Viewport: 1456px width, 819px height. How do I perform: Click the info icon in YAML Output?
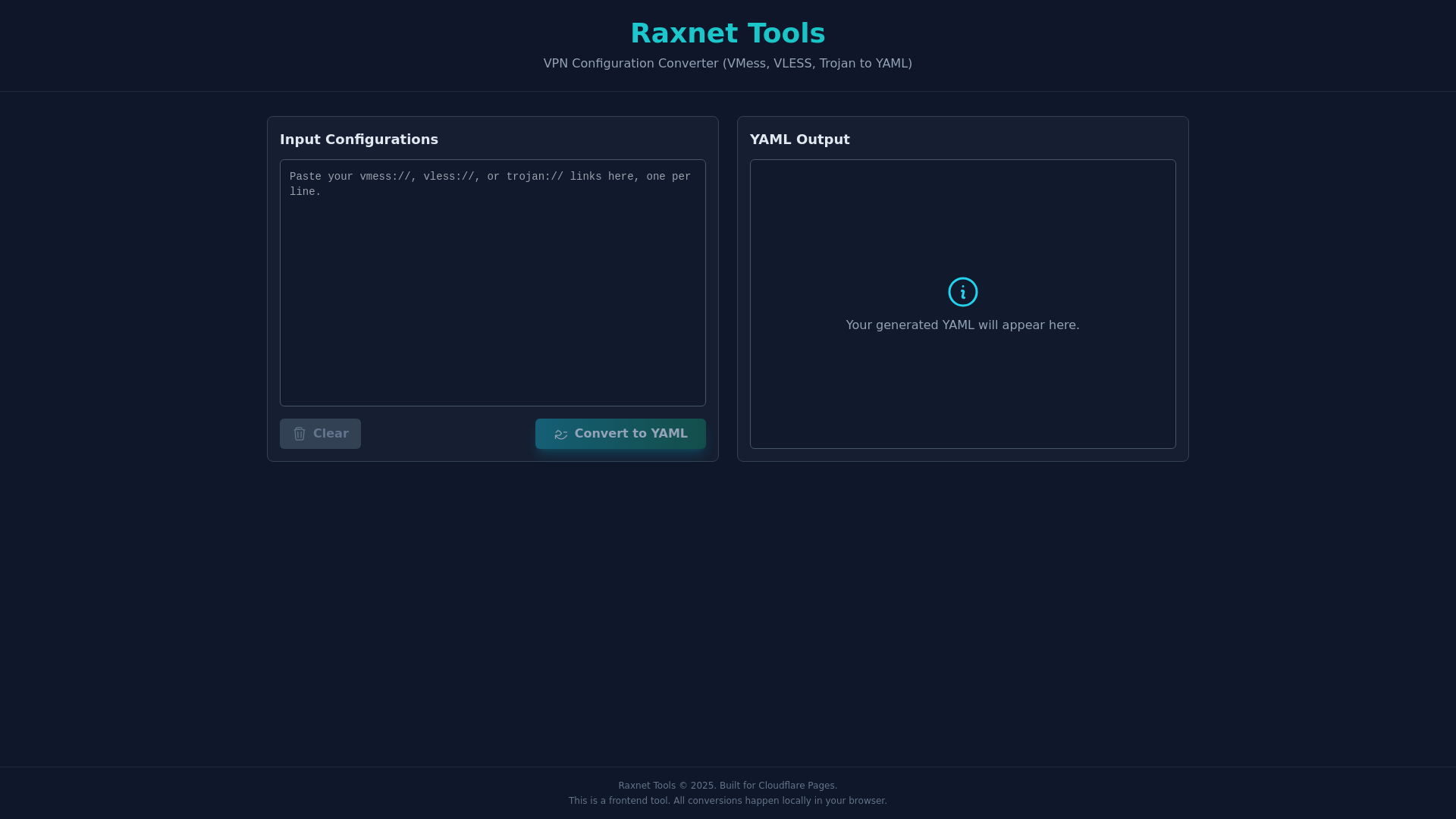963,292
